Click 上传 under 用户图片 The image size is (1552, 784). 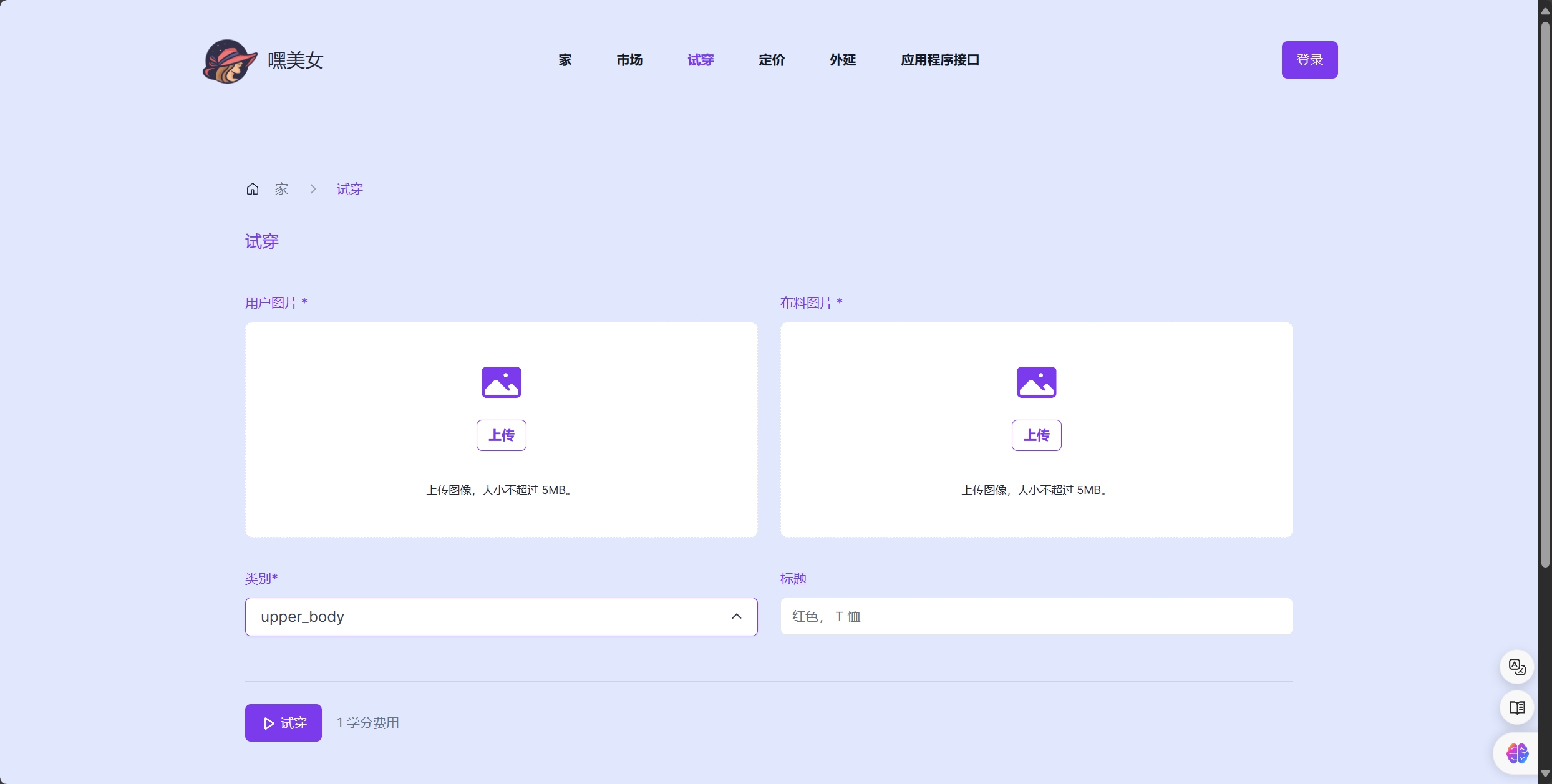501,435
